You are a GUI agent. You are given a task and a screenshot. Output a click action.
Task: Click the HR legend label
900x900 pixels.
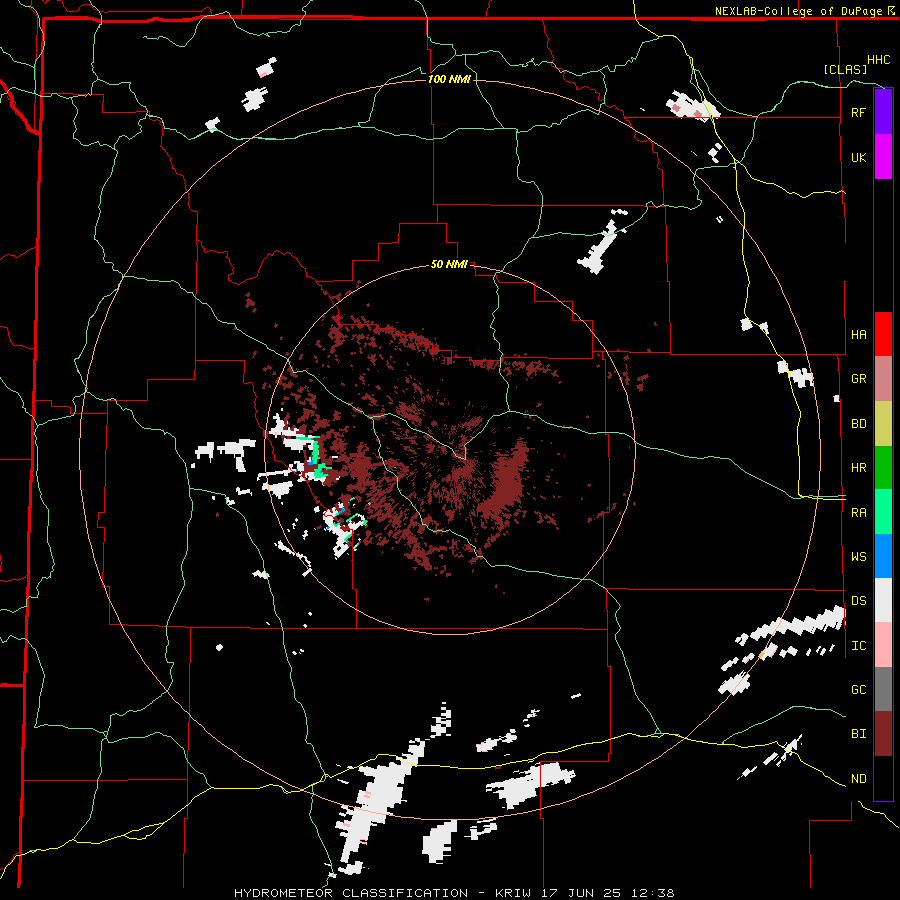tap(858, 468)
